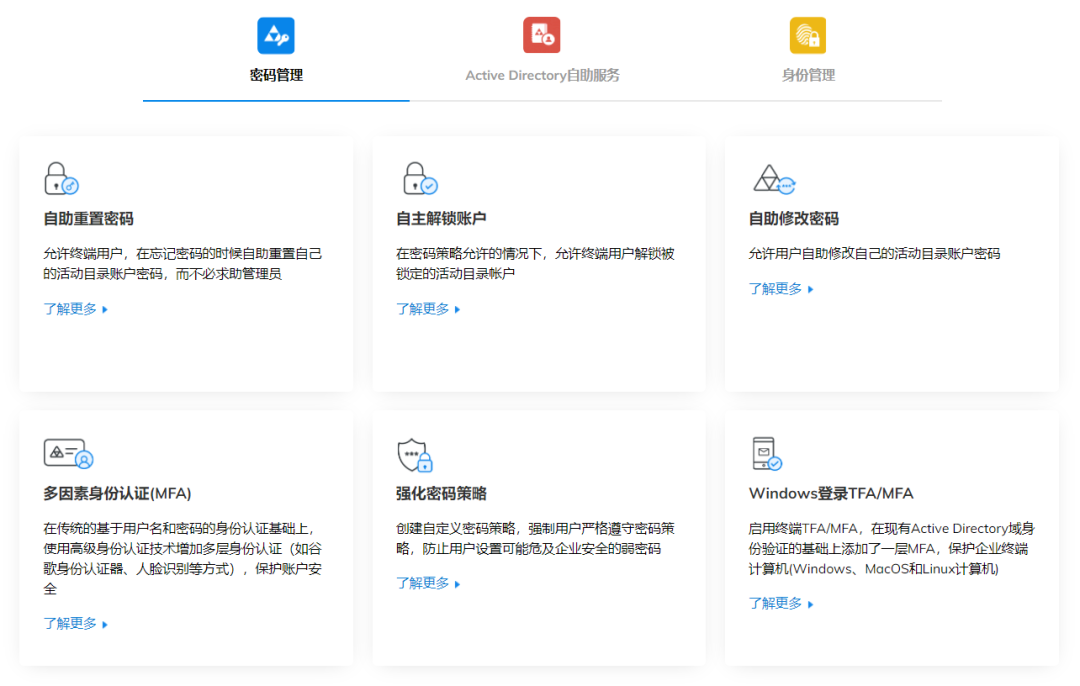Click the red Active Directory自助服务 icon

[x=542, y=36]
